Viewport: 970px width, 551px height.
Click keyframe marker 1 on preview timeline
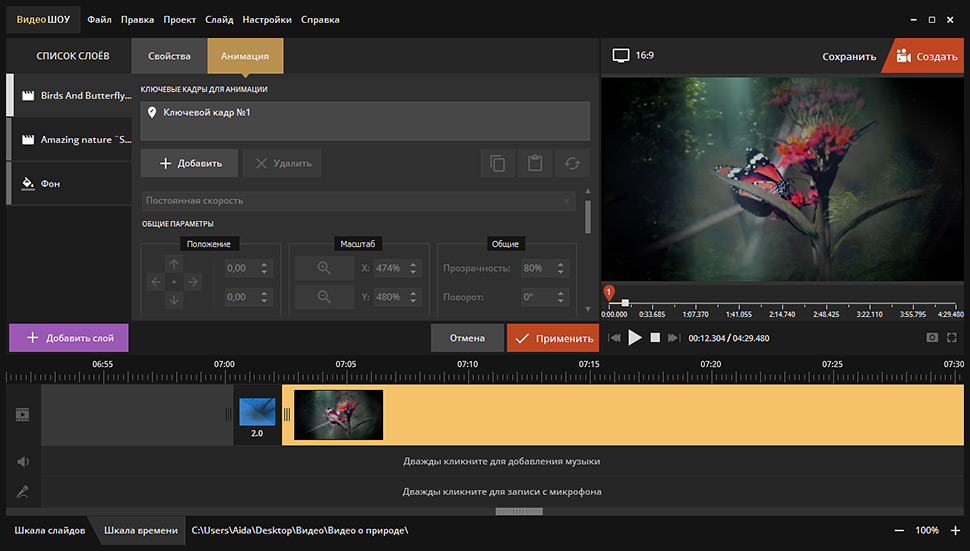pyautogui.click(x=609, y=292)
